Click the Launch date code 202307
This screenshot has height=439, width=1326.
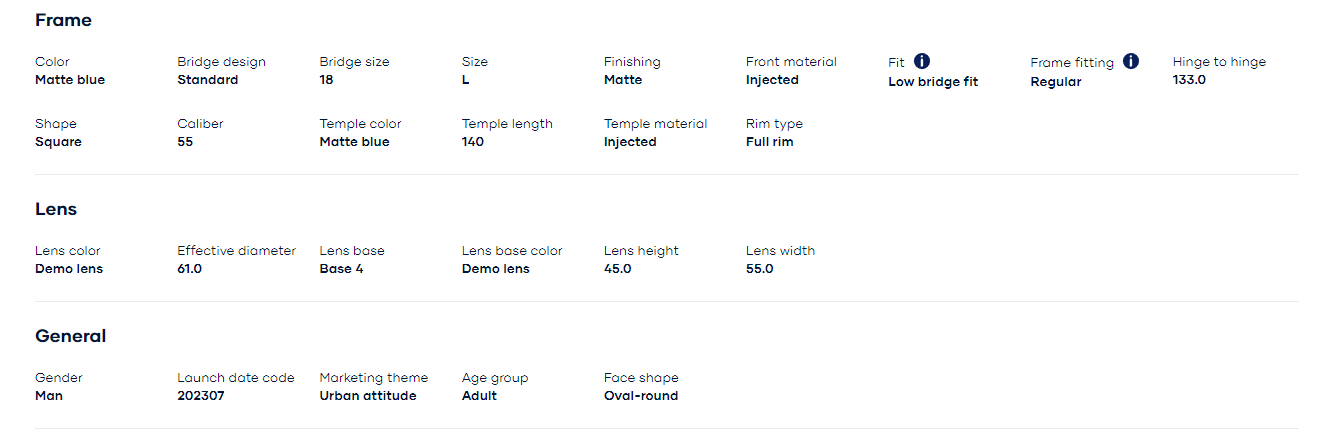(x=201, y=396)
